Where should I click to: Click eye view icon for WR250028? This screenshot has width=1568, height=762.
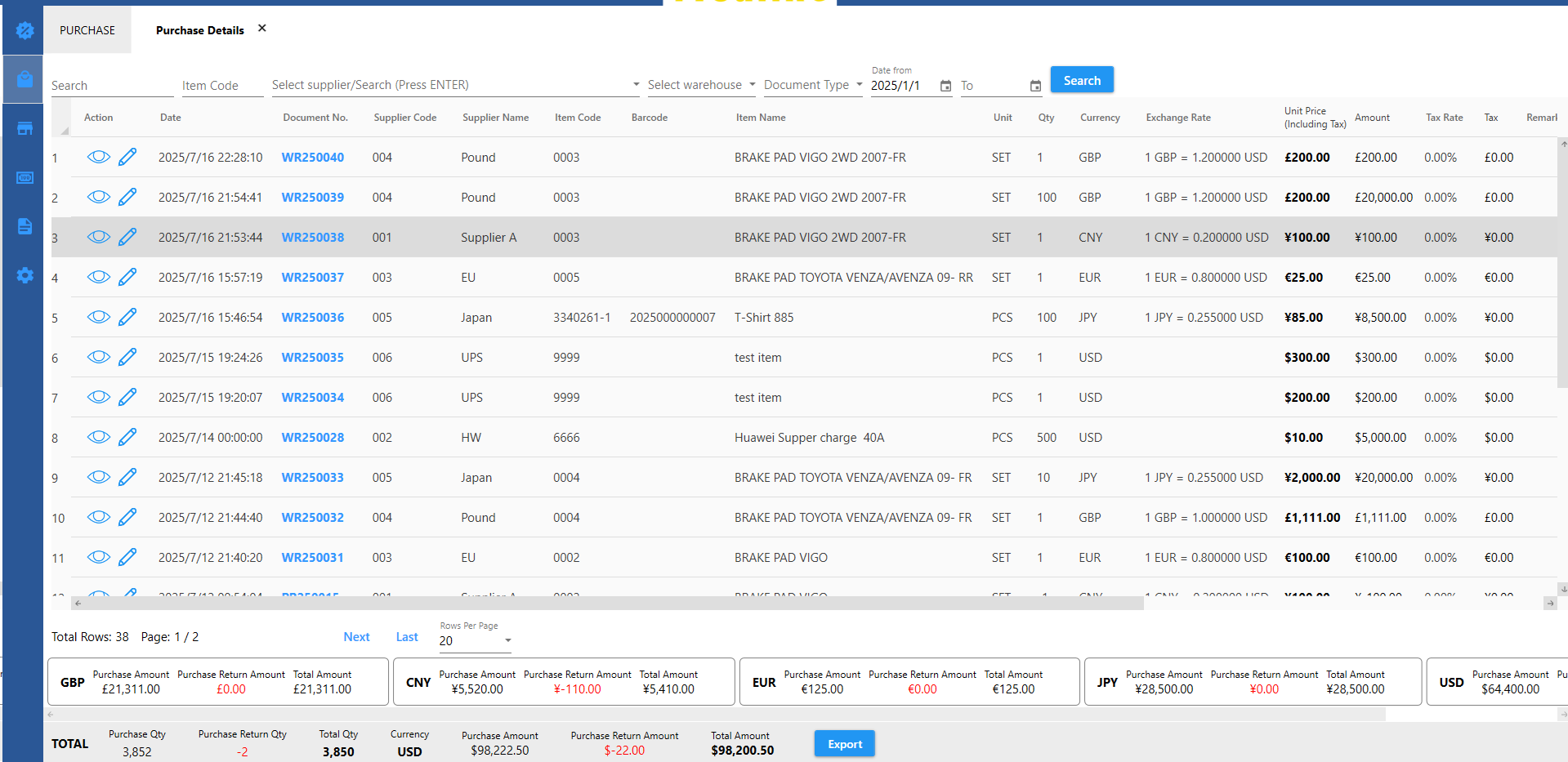tap(98, 437)
